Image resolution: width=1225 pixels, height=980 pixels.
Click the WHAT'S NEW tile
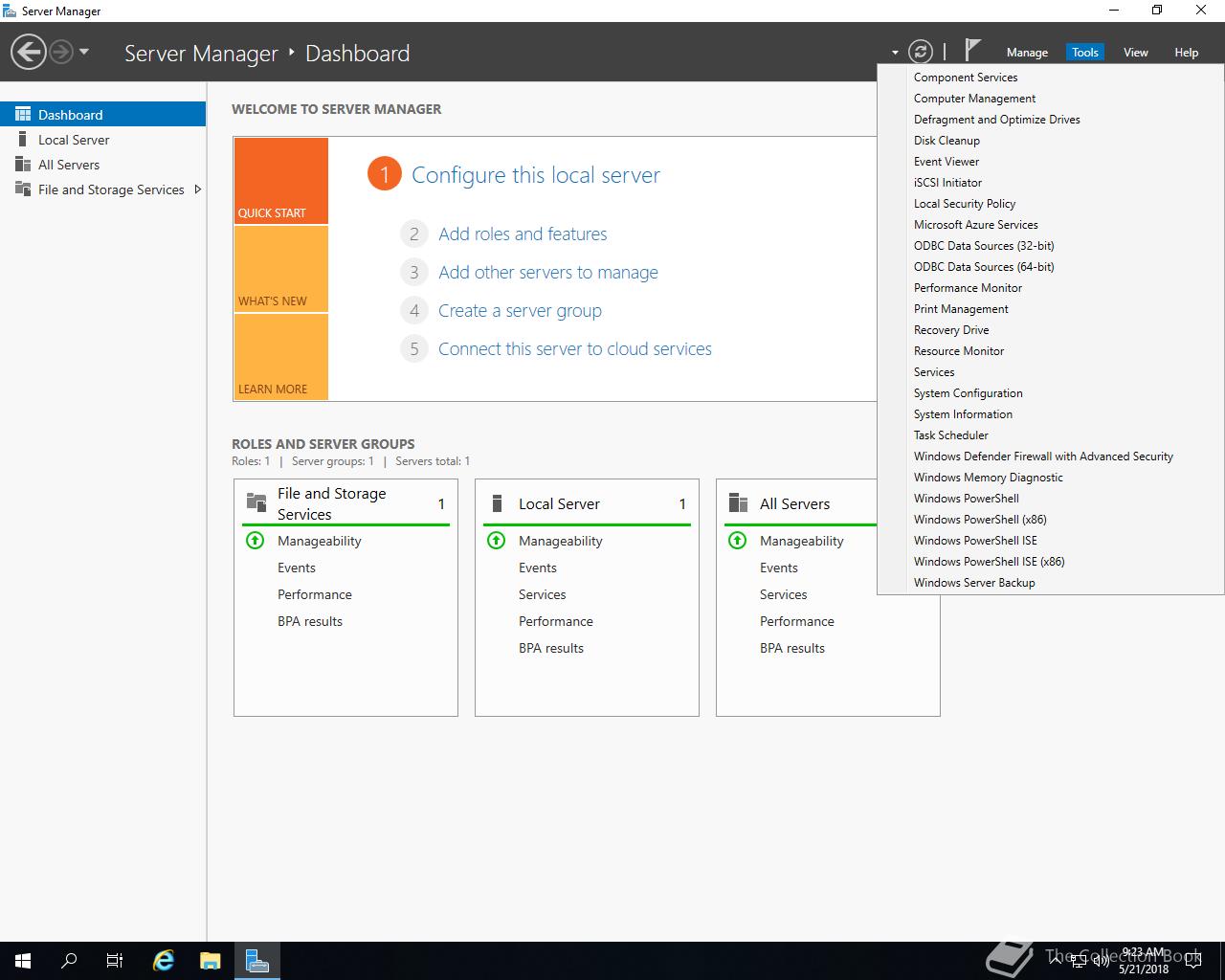pyautogui.click(x=280, y=269)
